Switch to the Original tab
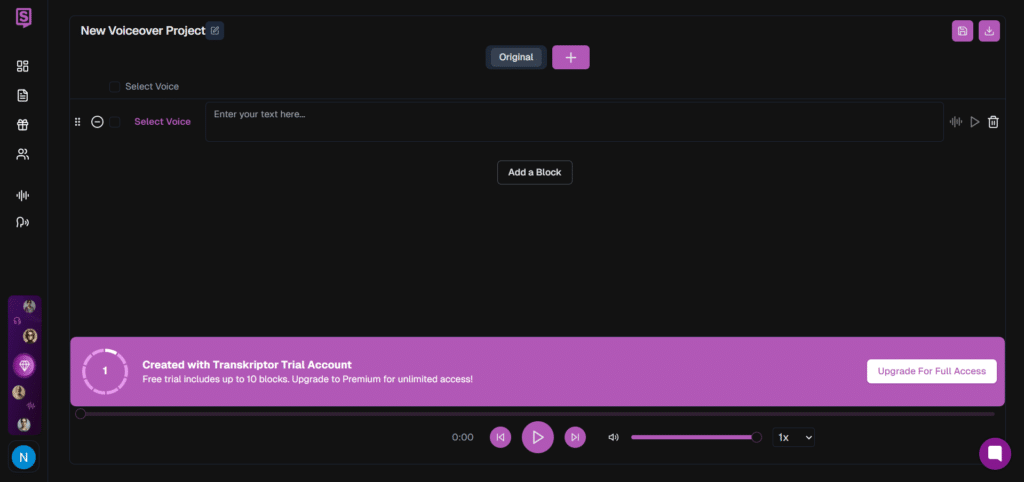This screenshot has width=1024, height=482. click(x=516, y=57)
